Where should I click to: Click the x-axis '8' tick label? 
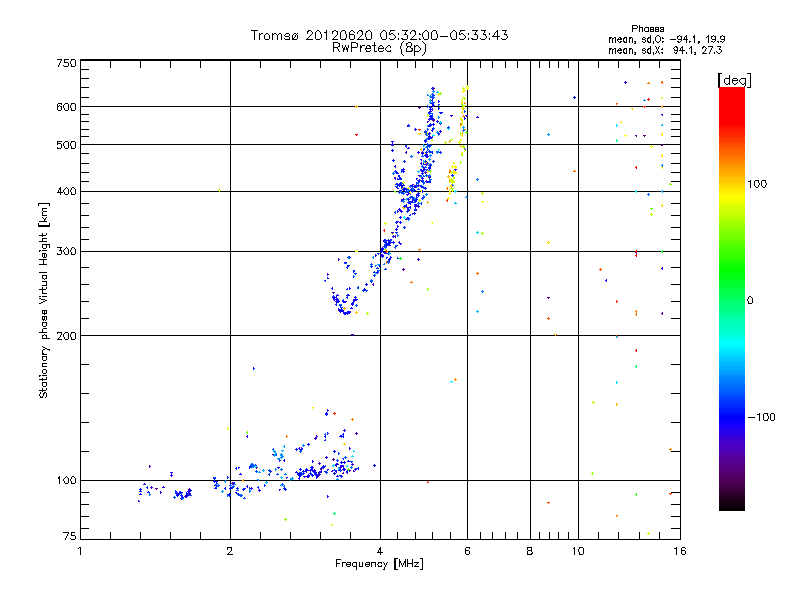coord(530,551)
